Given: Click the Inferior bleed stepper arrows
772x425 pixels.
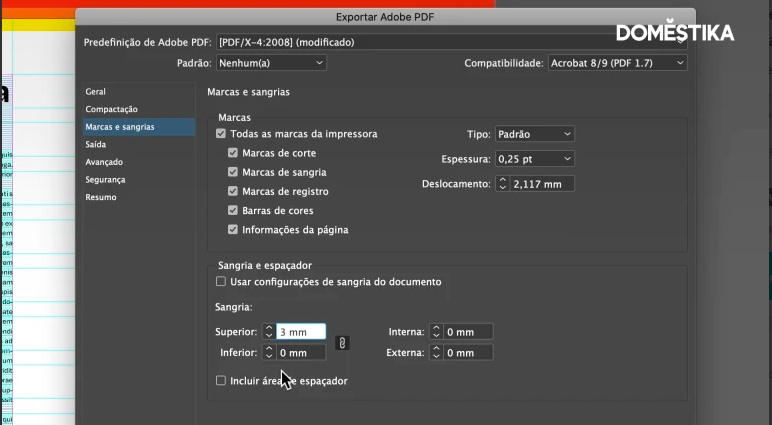Looking at the screenshot, I should click(269, 353).
